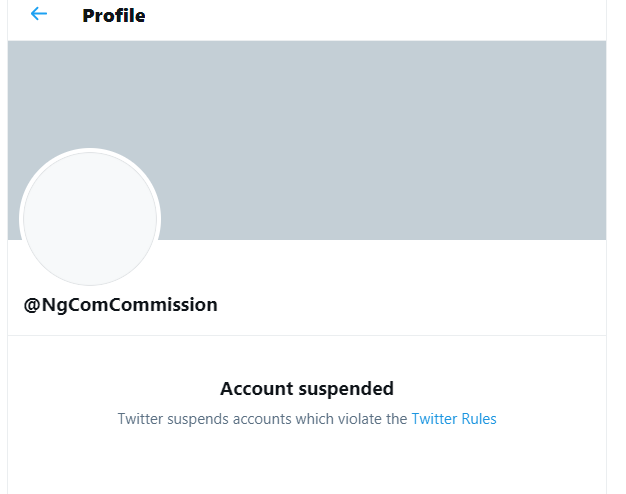Click the white area right of @NgComCommission

pos(420,305)
